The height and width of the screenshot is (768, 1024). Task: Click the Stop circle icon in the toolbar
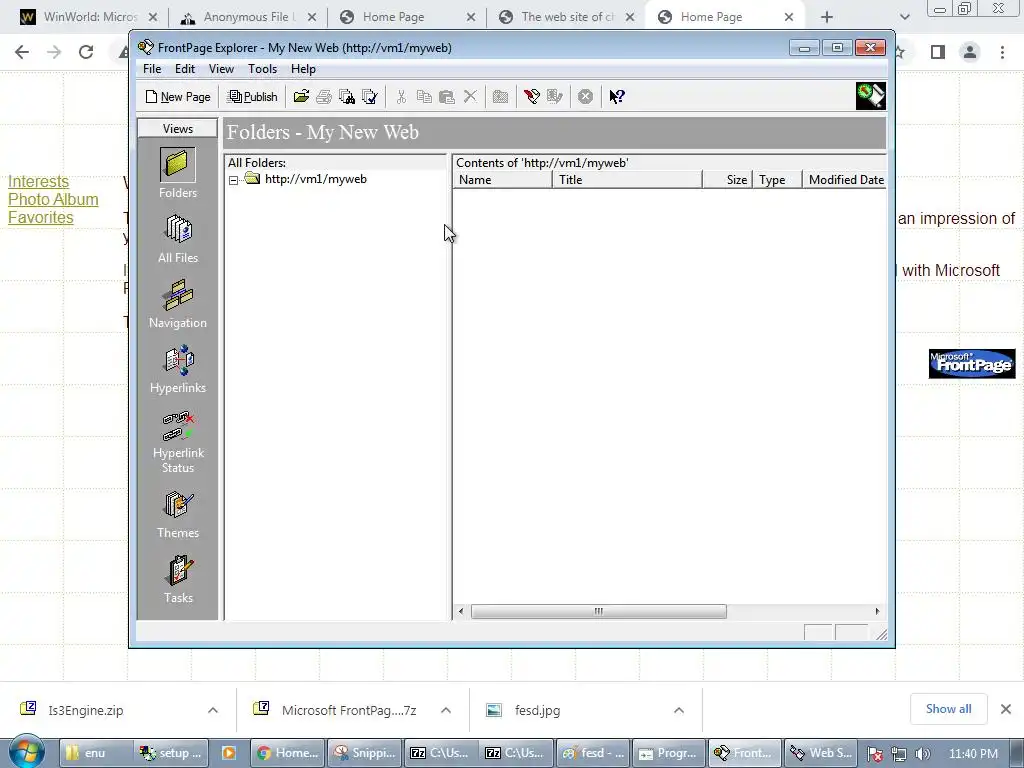pyautogui.click(x=585, y=97)
